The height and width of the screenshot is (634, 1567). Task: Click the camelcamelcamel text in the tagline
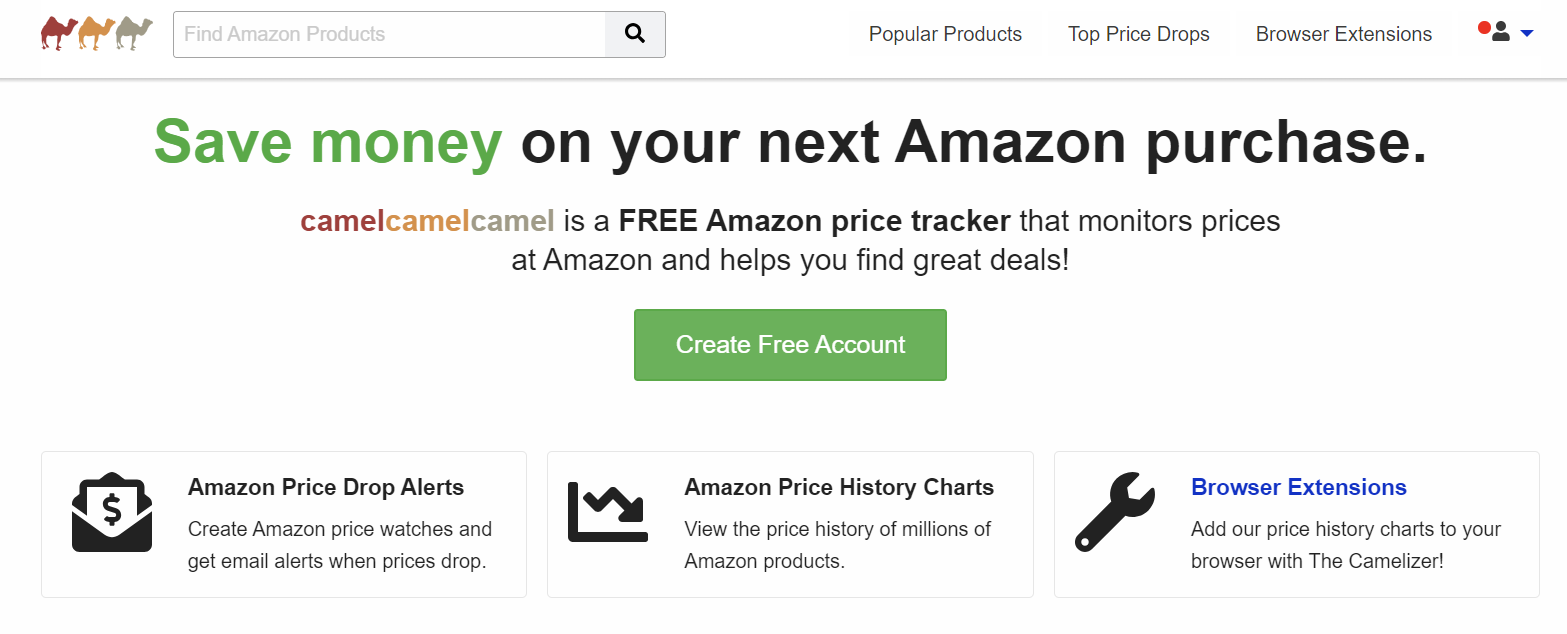(427, 220)
